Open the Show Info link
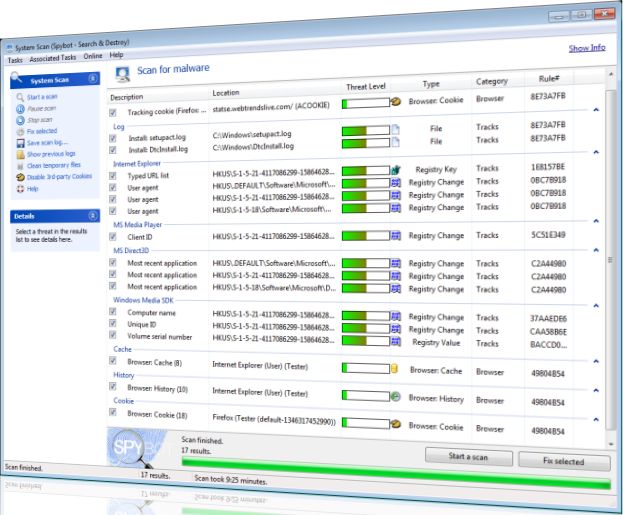This screenshot has height=515, width=623. tap(587, 48)
